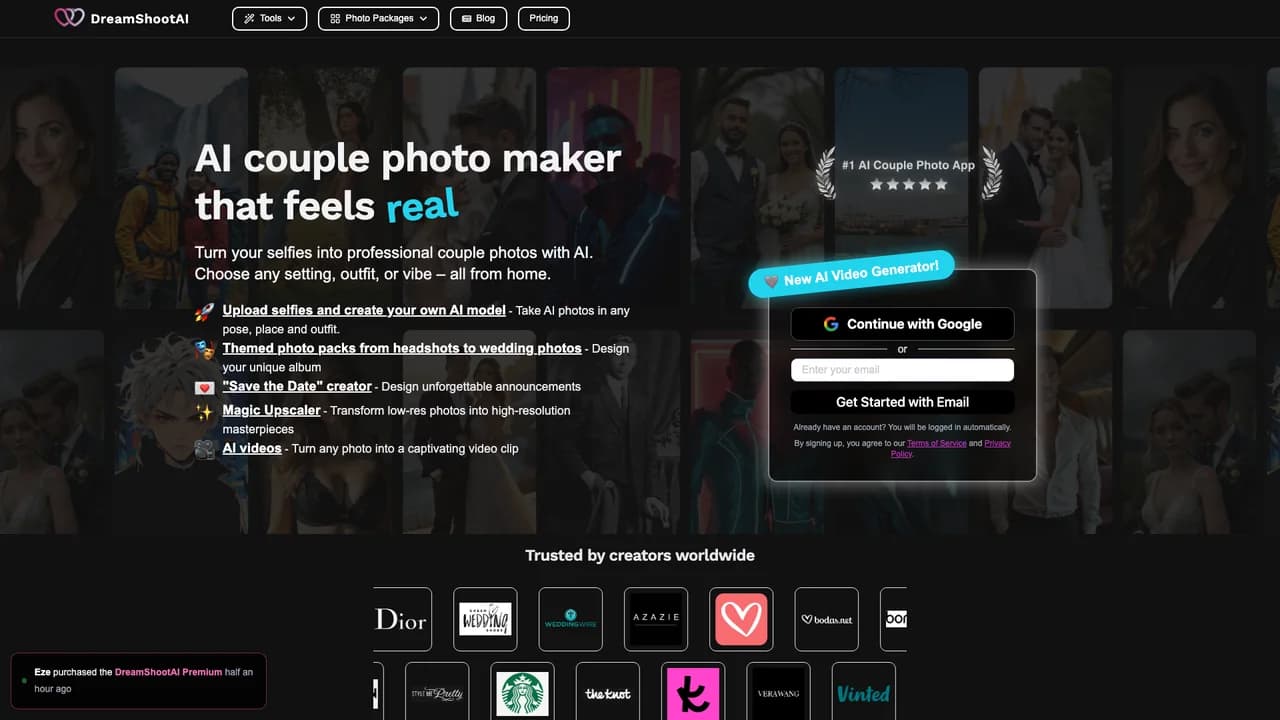The image size is (1280, 720).
Task: Open the Terms of Service link
Action: [937, 443]
